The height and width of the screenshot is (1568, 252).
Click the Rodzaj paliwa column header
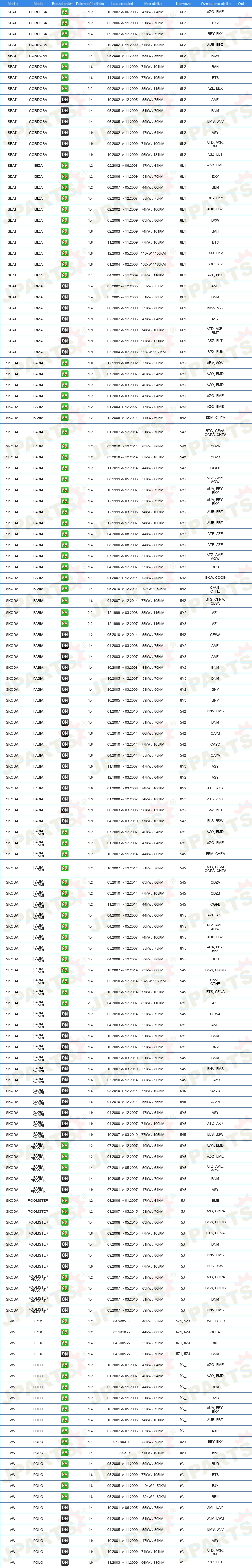[63, 3]
